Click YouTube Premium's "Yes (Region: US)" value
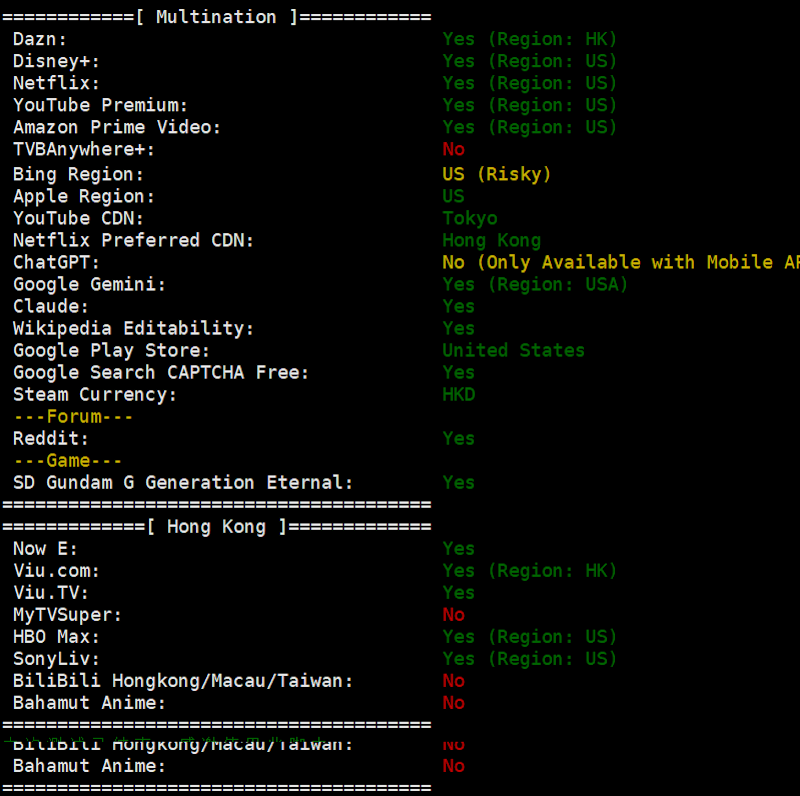 click(x=530, y=105)
